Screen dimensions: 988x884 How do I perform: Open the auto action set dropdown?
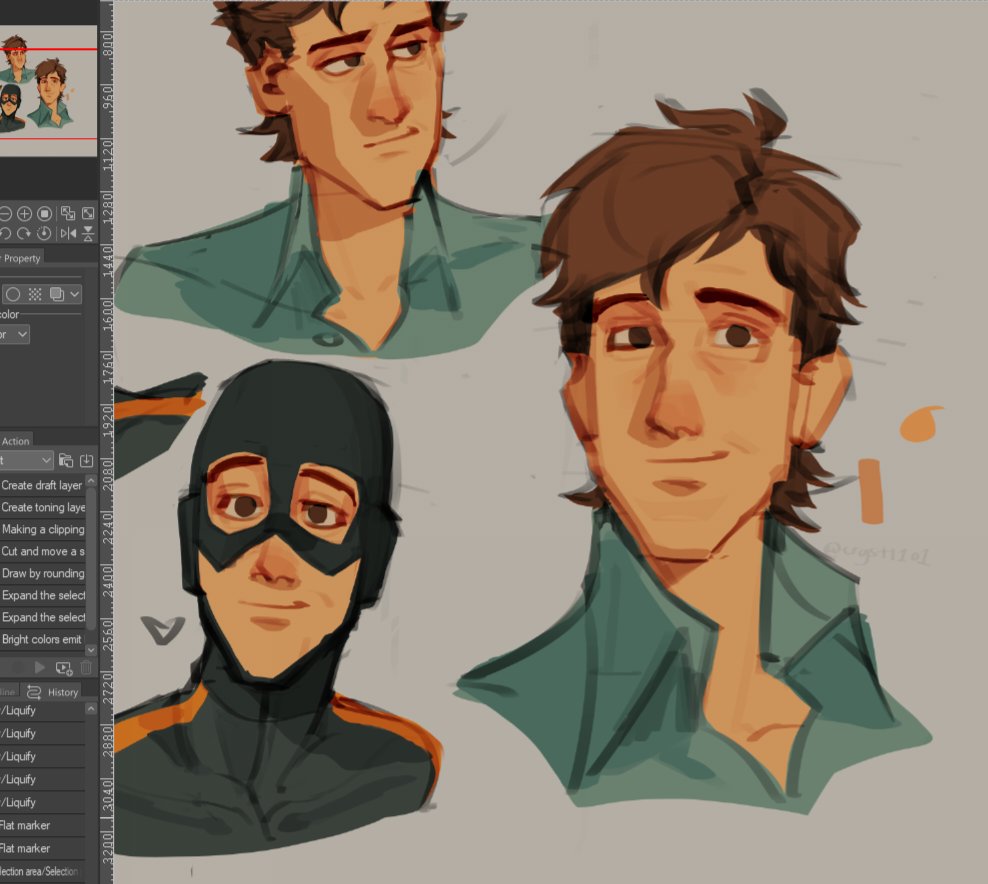[x=26, y=461]
